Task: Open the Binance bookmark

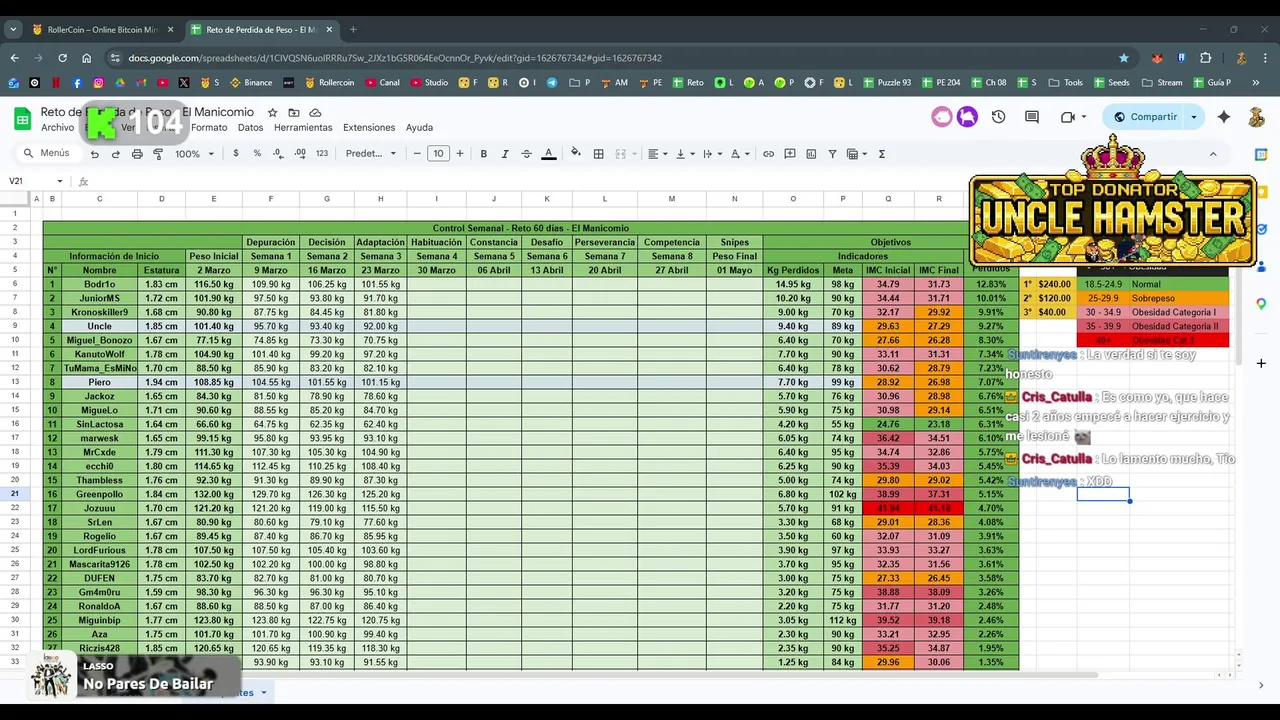Action: click(x=251, y=83)
